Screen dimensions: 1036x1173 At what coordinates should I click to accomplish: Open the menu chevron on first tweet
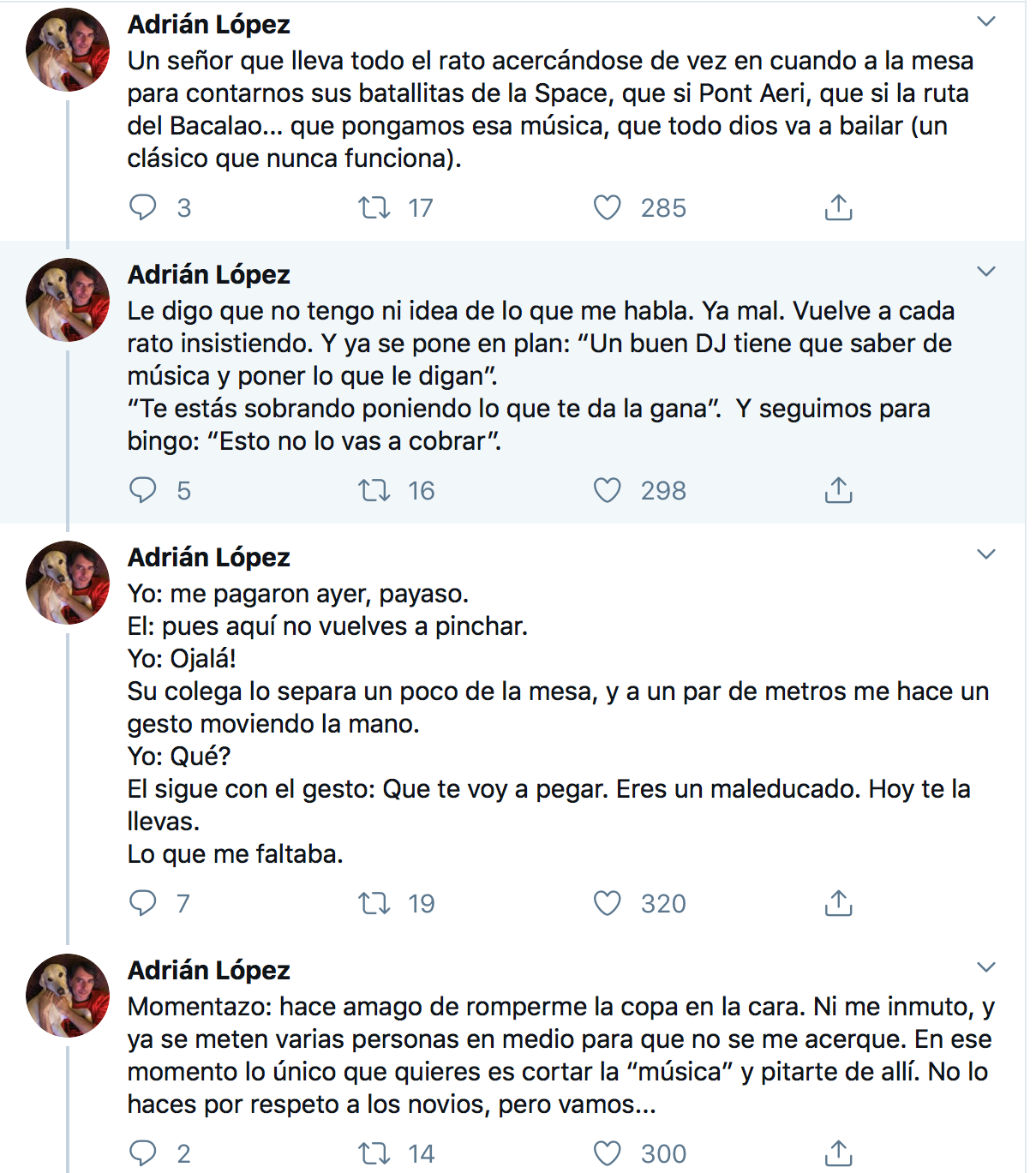coord(986,21)
